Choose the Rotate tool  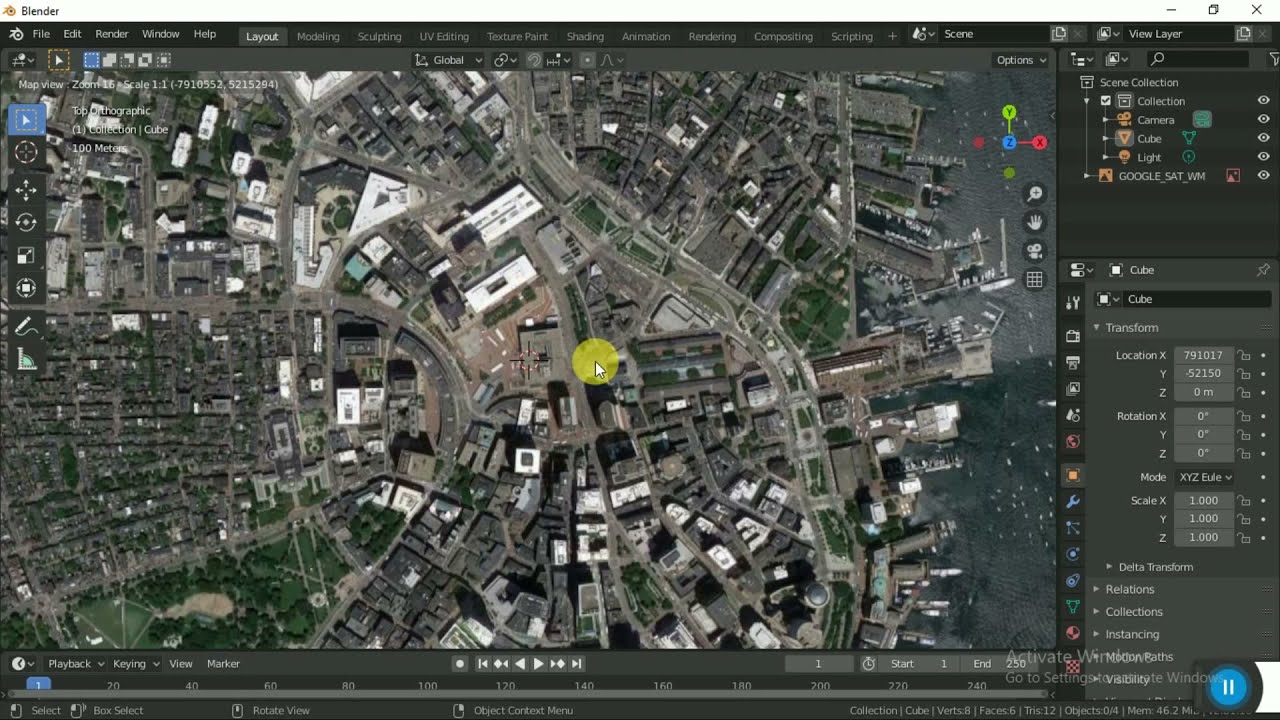(x=26, y=223)
